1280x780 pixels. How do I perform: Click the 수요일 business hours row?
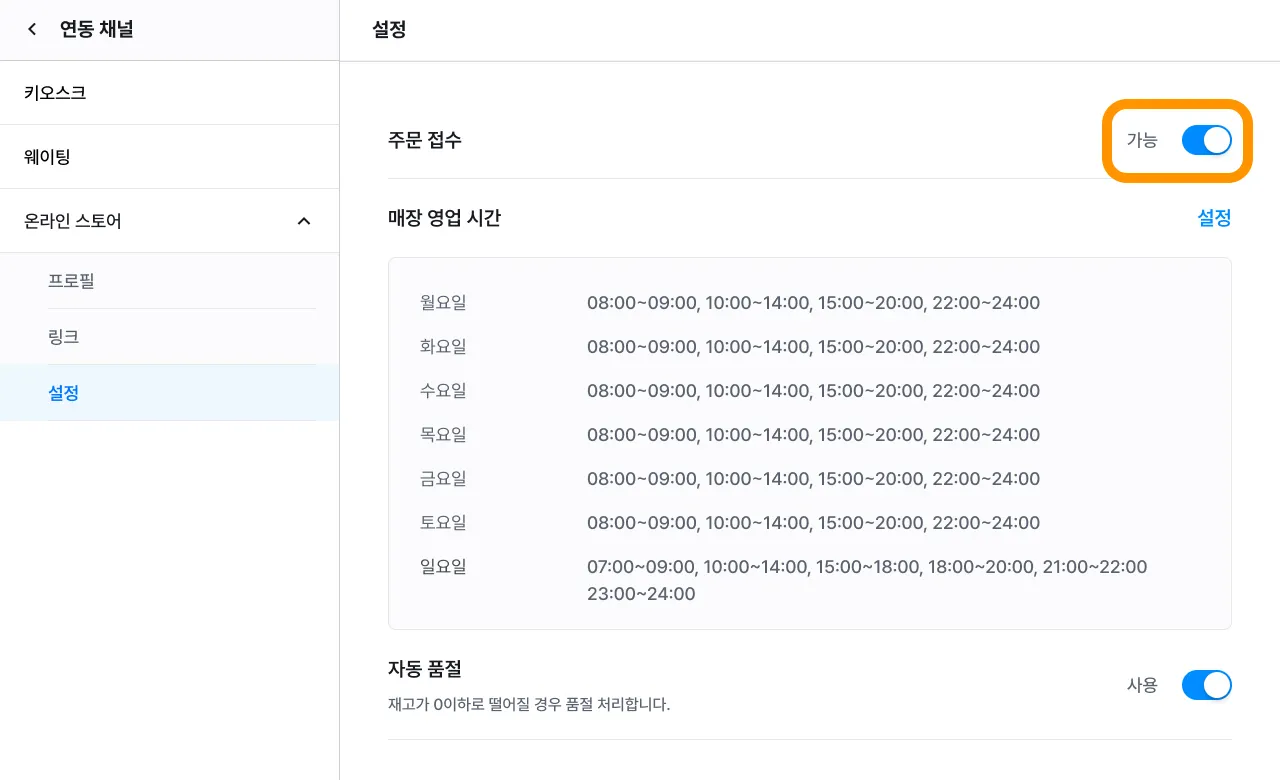pyautogui.click(x=813, y=391)
